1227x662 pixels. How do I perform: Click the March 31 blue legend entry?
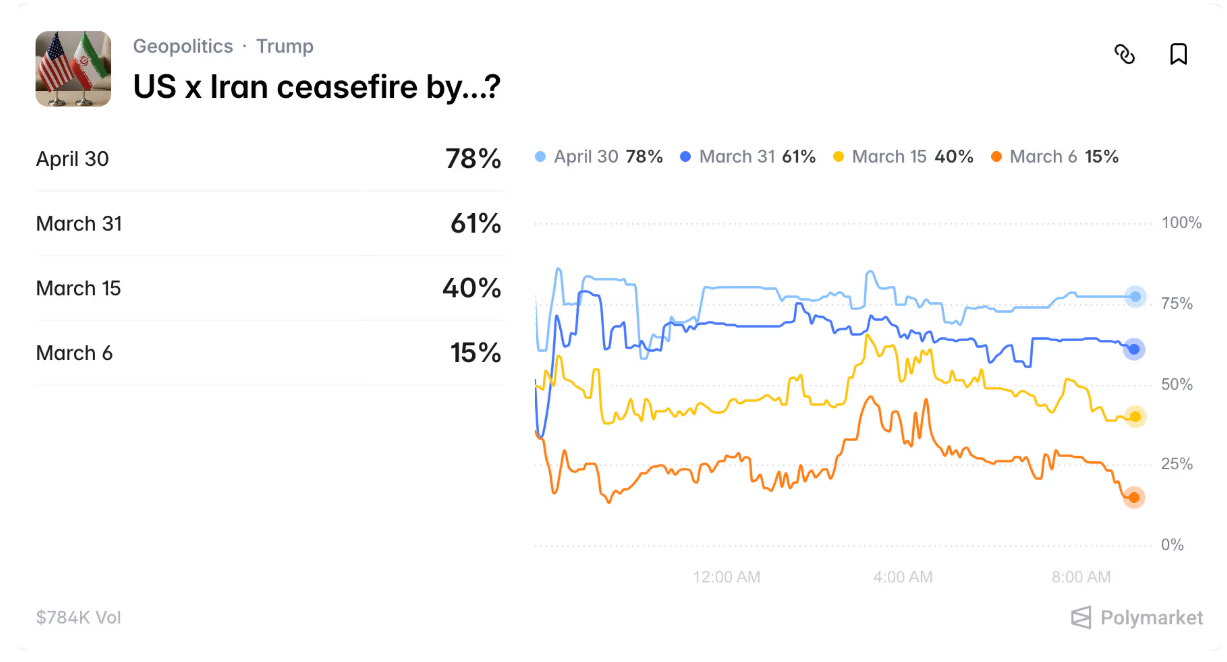(747, 157)
